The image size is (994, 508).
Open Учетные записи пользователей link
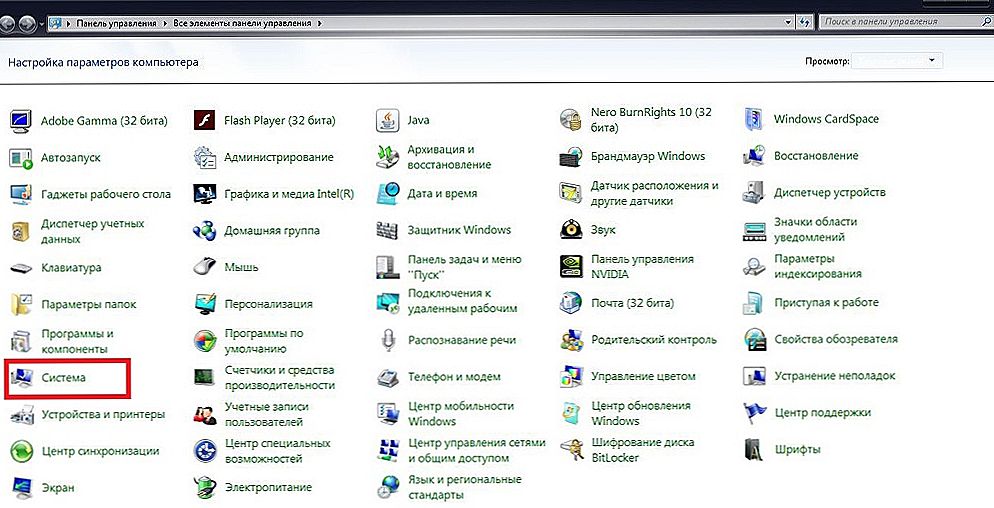(x=266, y=414)
